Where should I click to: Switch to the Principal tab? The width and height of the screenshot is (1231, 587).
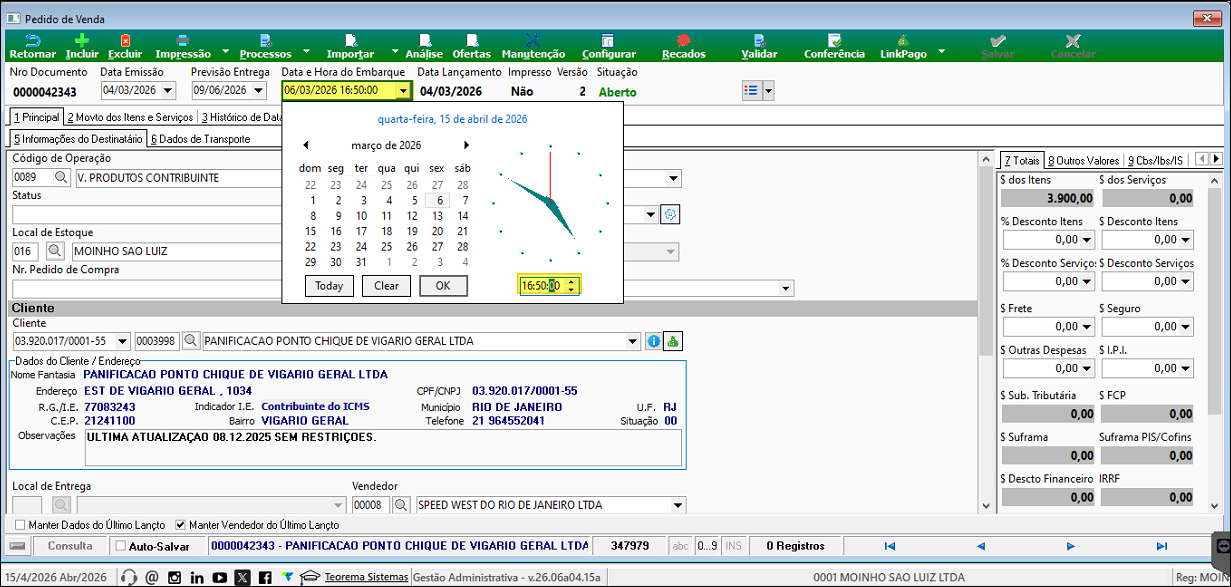[x=37, y=117]
